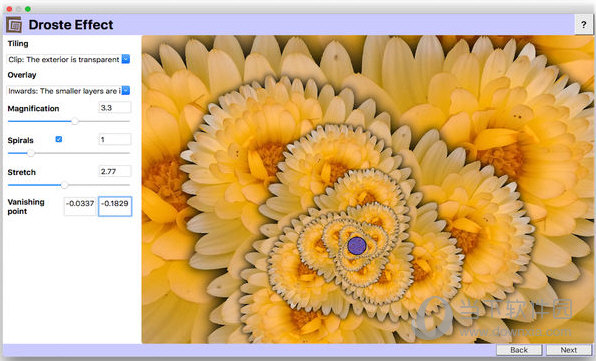Open the Tiling dropdown showing Clip option
Viewport: 596px width, 361px height.
tap(68, 59)
